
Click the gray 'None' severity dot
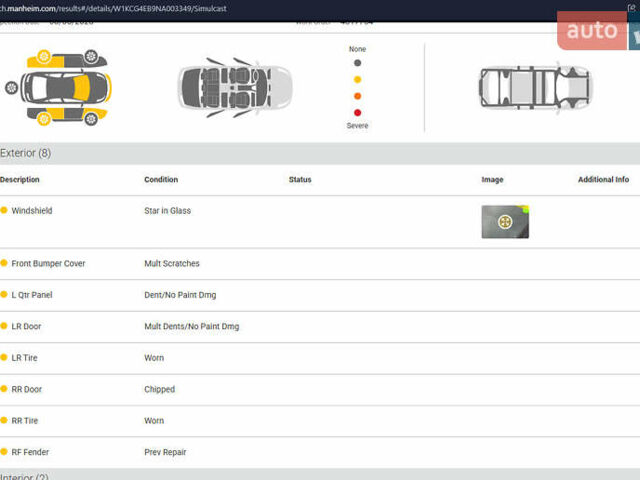[x=357, y=63]
